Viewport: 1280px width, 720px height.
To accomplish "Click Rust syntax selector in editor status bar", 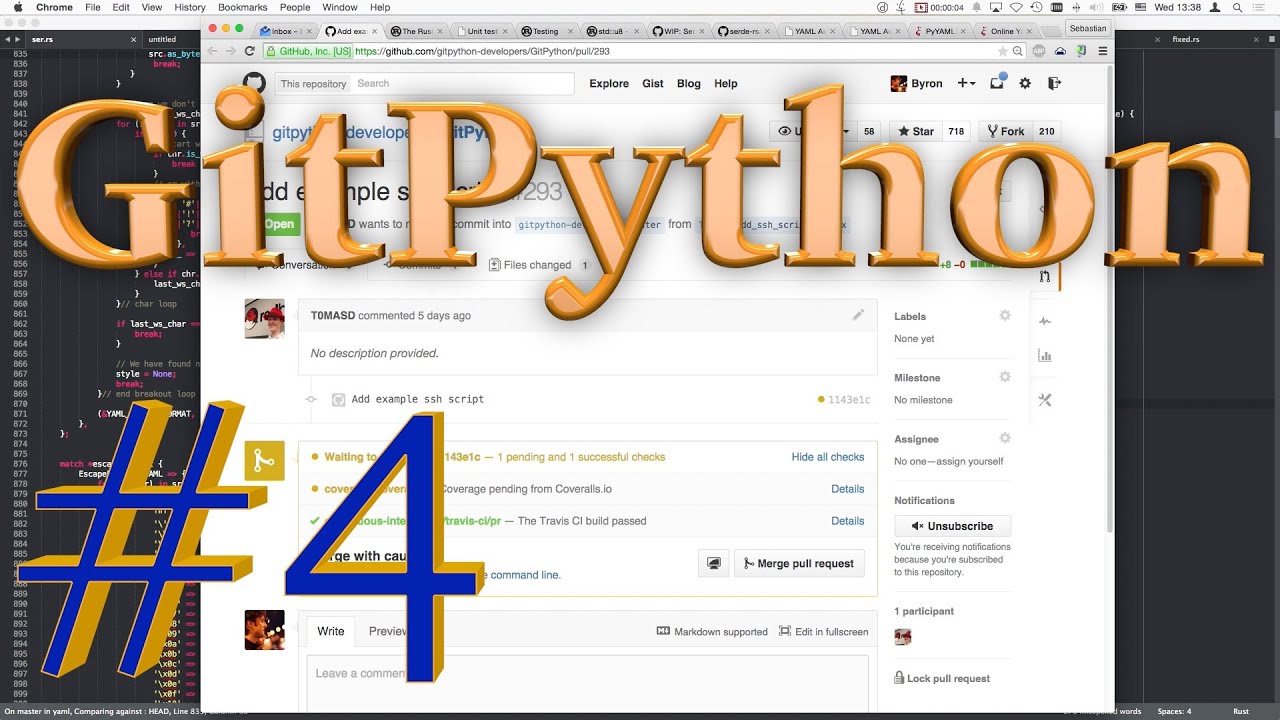I will click(x=1241, y=711).
